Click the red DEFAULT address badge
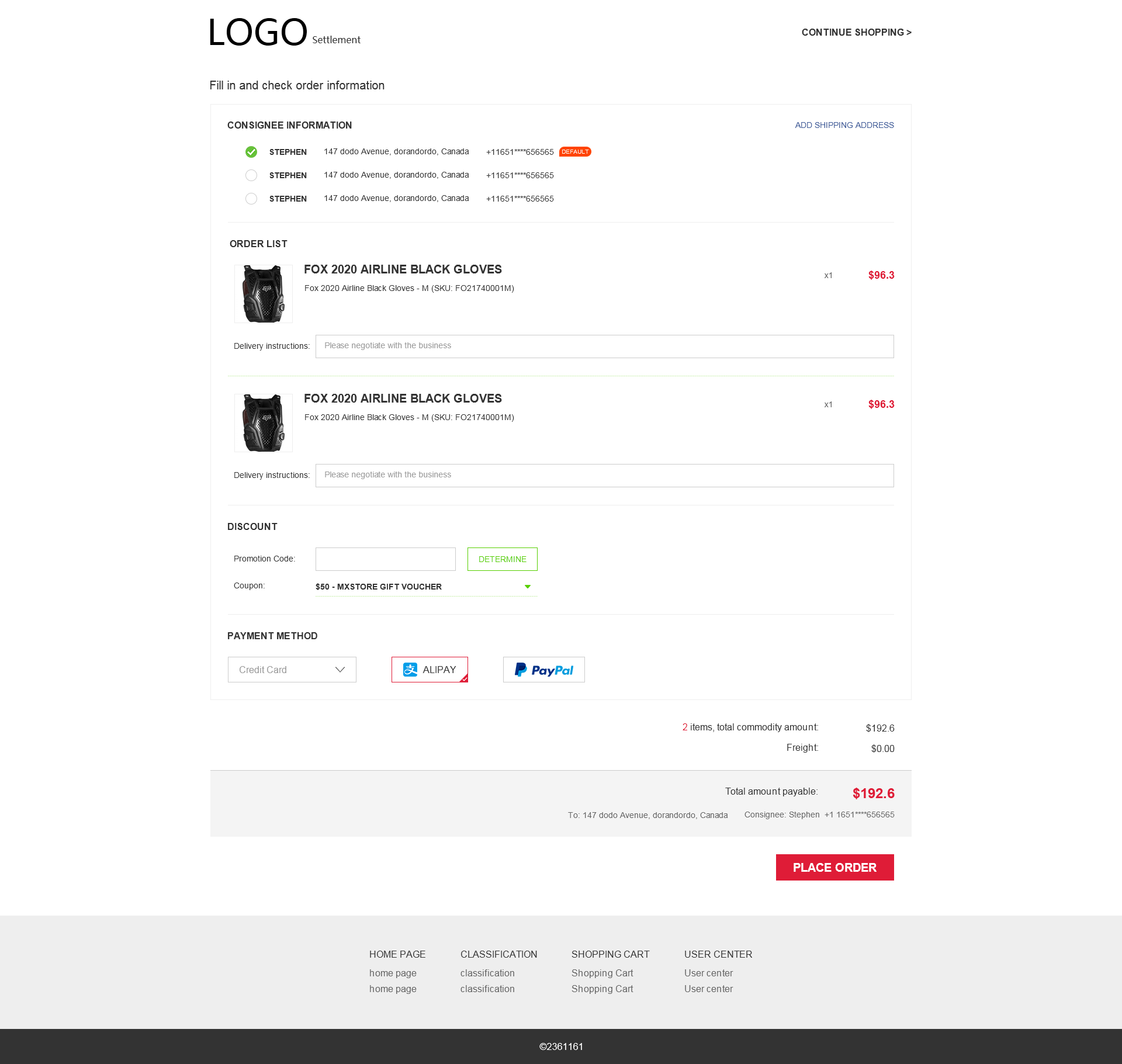This screenshot has height=1064, width=1122. 575,152
